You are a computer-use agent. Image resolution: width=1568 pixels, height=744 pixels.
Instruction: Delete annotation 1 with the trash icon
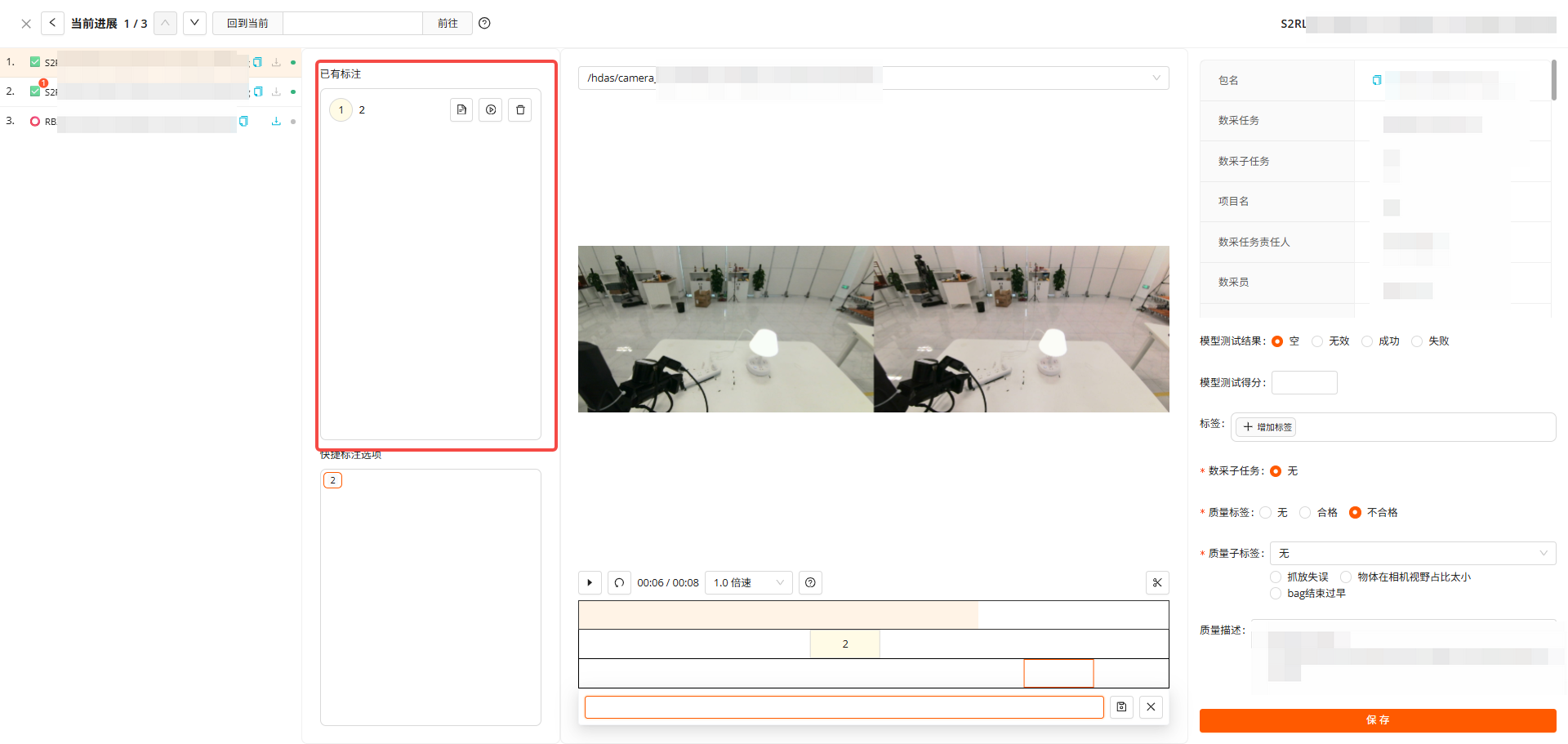[520, 109]
